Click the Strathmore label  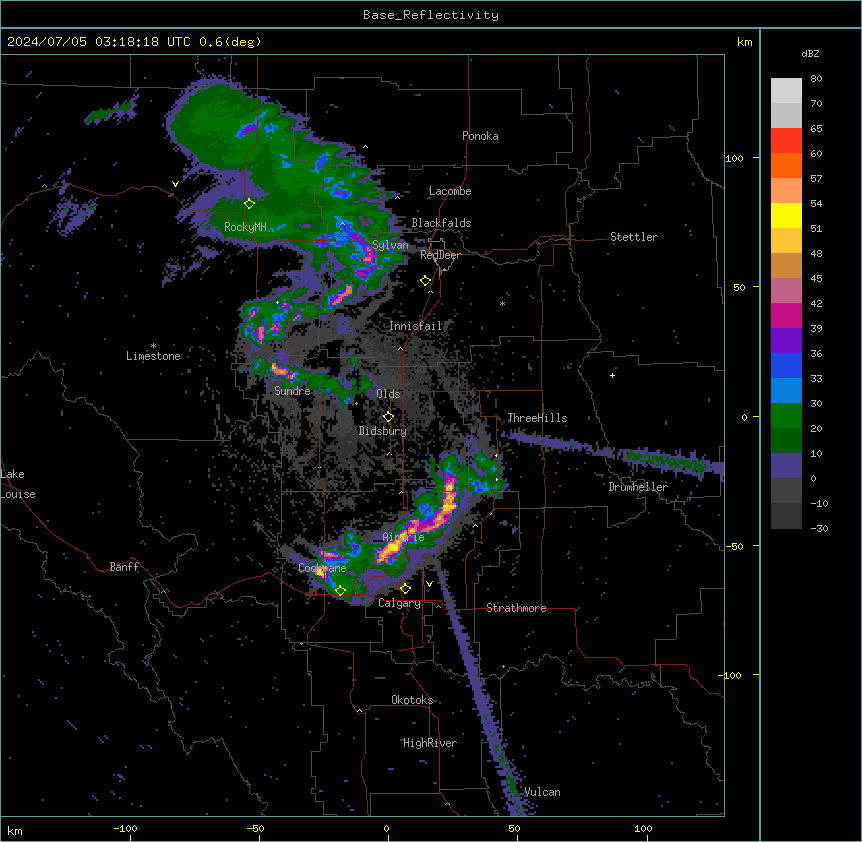[516, 608]
